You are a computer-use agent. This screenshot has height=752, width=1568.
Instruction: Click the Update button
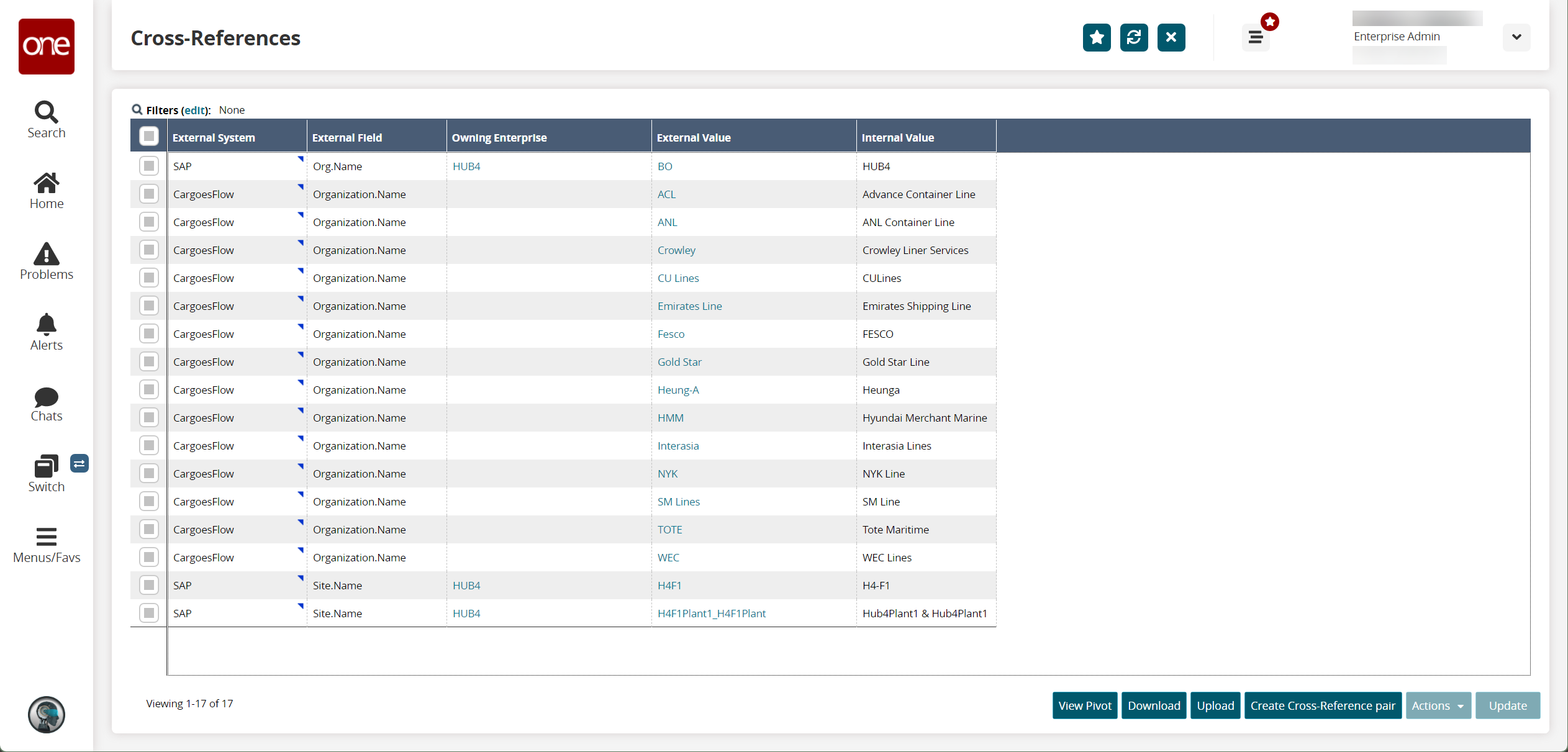[x=1508, y=705]
